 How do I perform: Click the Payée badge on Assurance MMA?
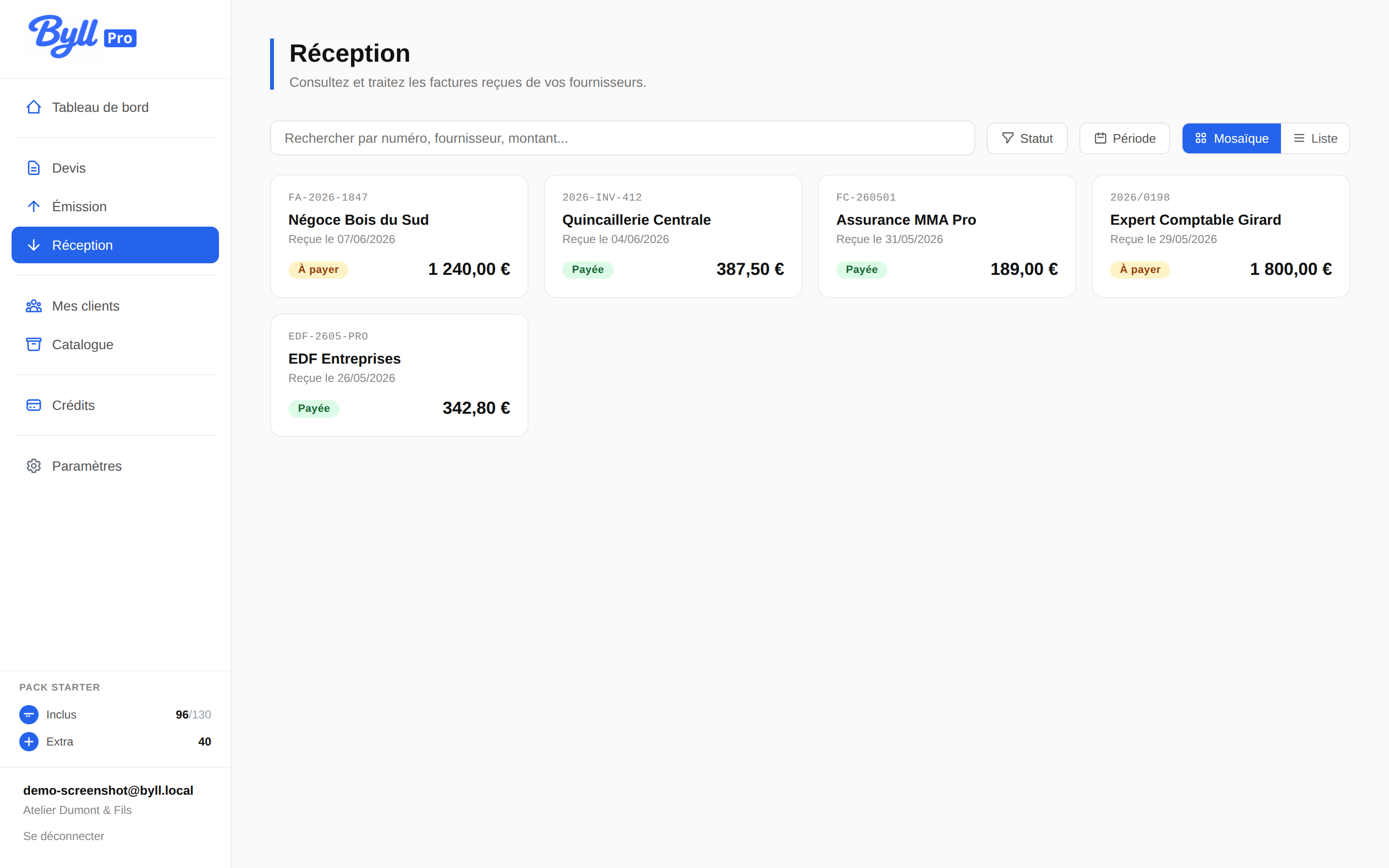(x=861, y=270)
